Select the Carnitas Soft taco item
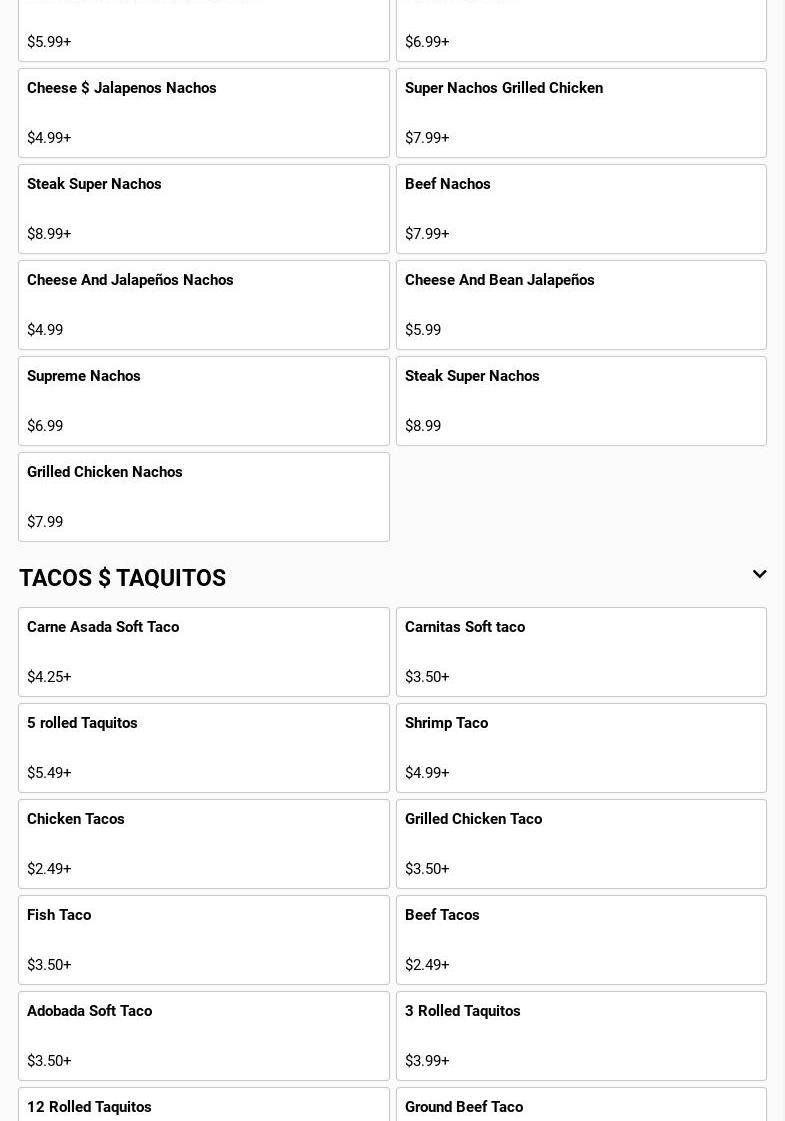 (581, 652)
